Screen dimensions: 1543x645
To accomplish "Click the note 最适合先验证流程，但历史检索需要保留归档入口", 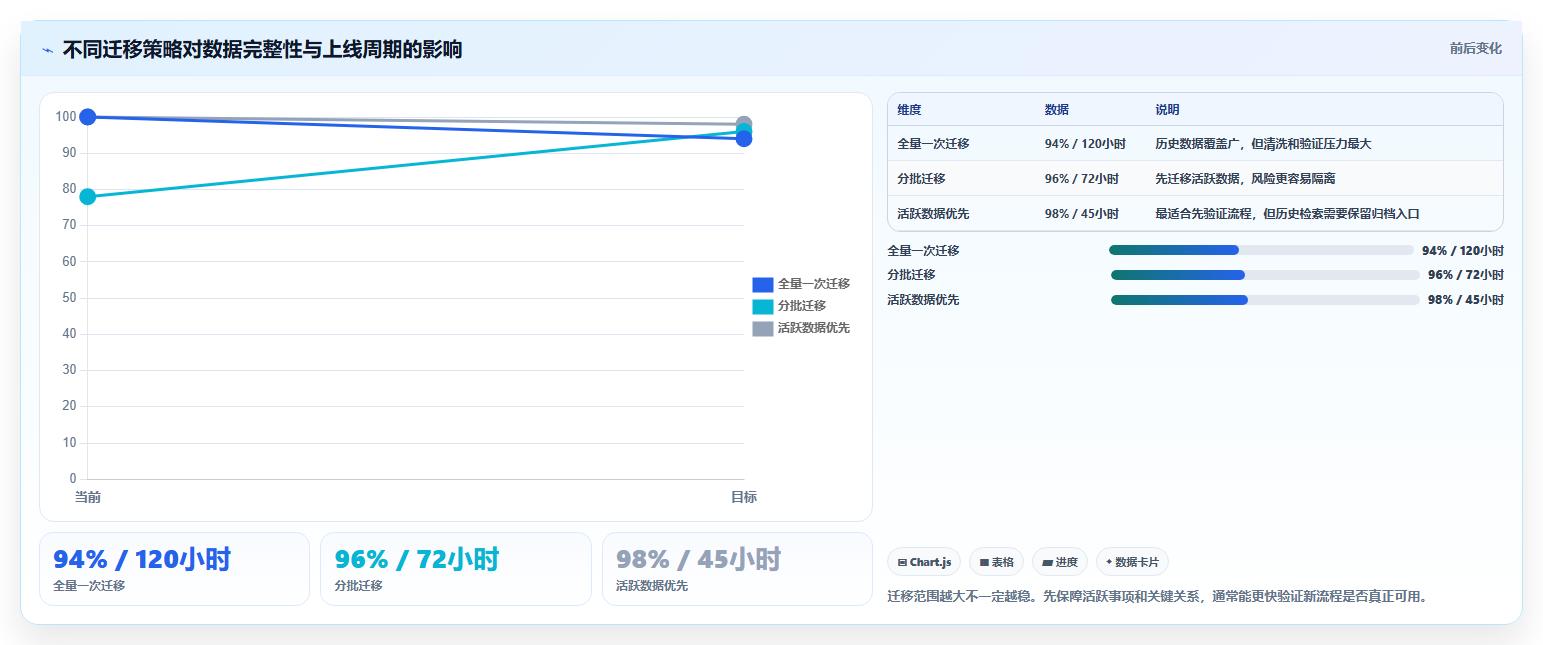I will [1287, 214].
